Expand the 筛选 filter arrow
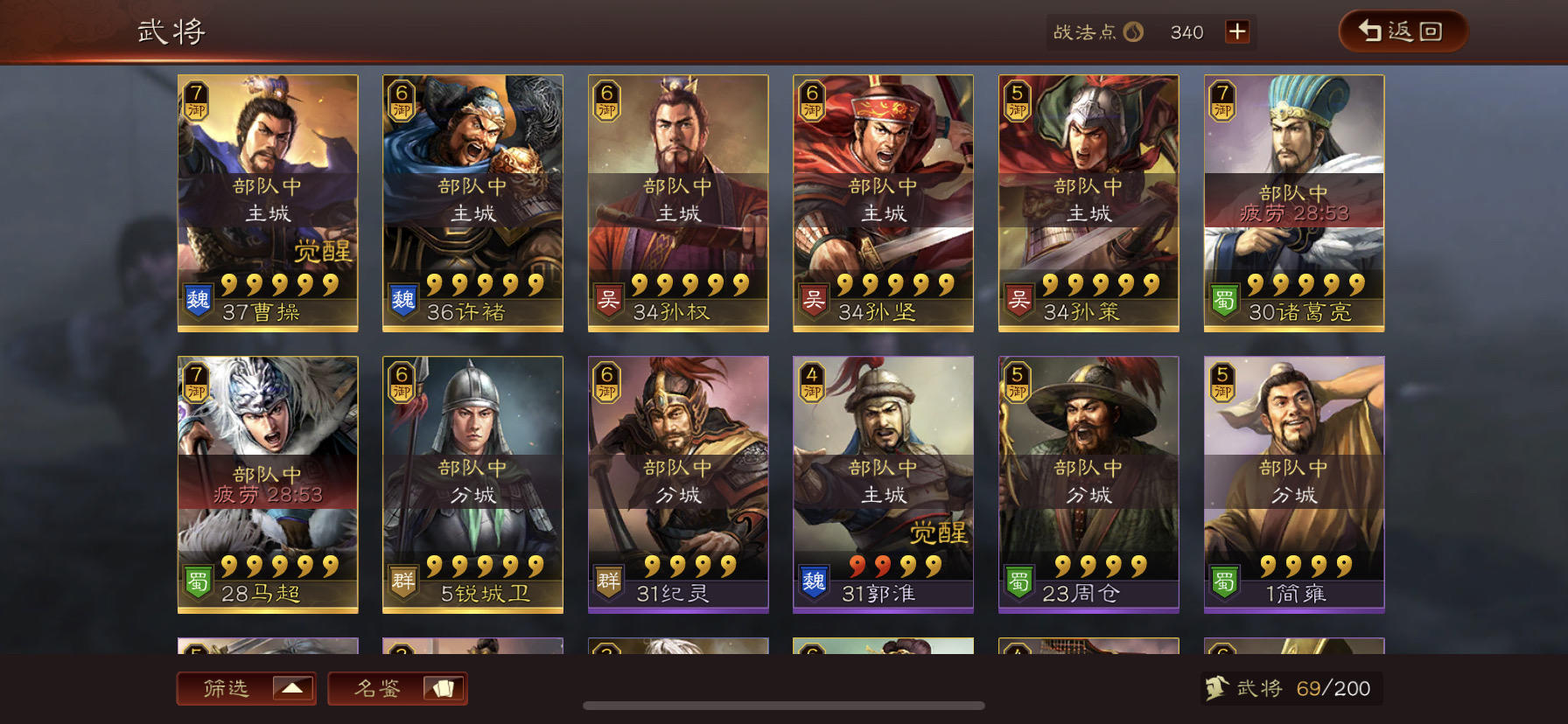This screenshot has height=724, width=1568. point(292,688)
